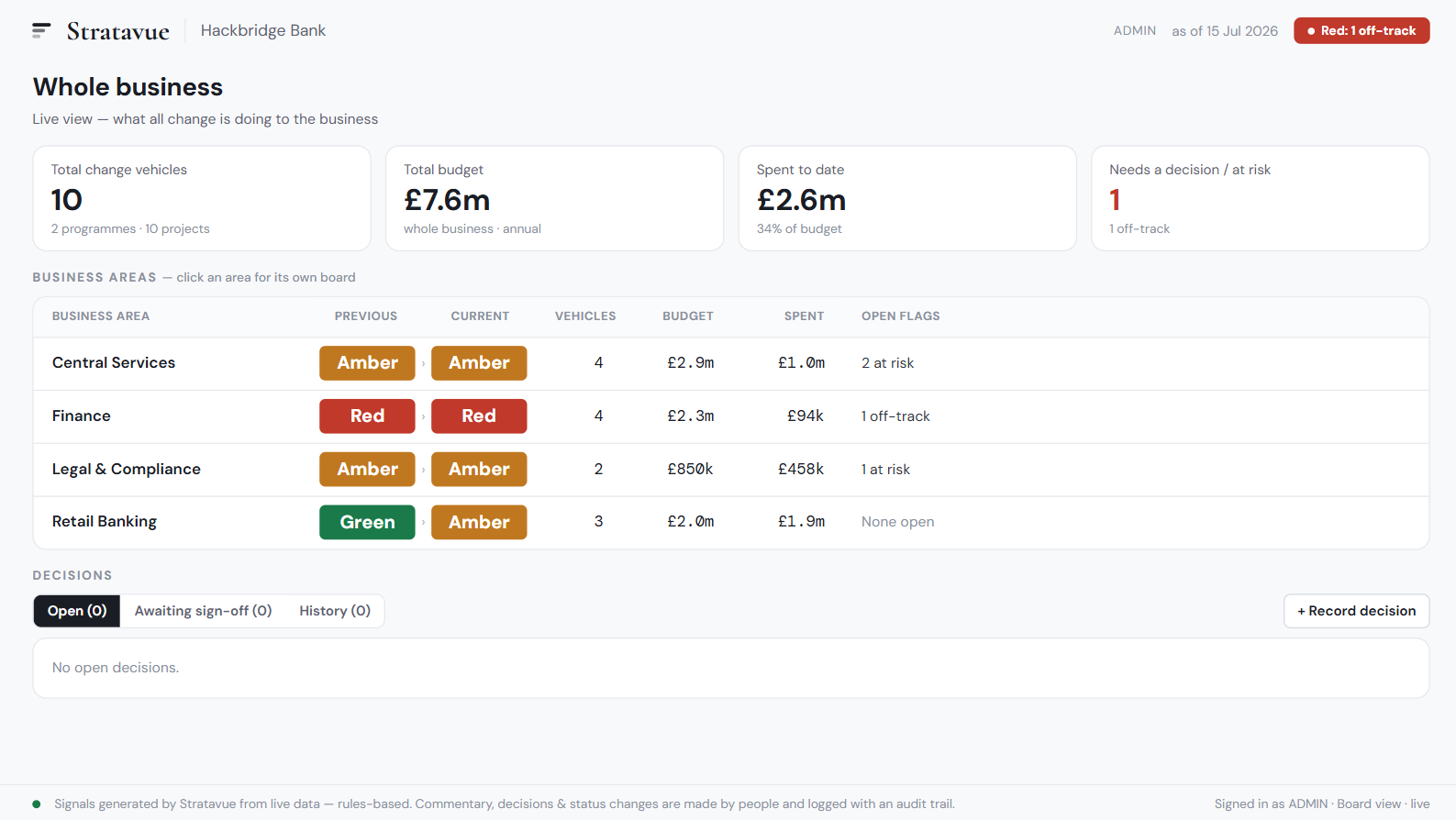
Task: Click the '1 at risk' flag for Legal & Compliance
Action: tap(885, 470)
